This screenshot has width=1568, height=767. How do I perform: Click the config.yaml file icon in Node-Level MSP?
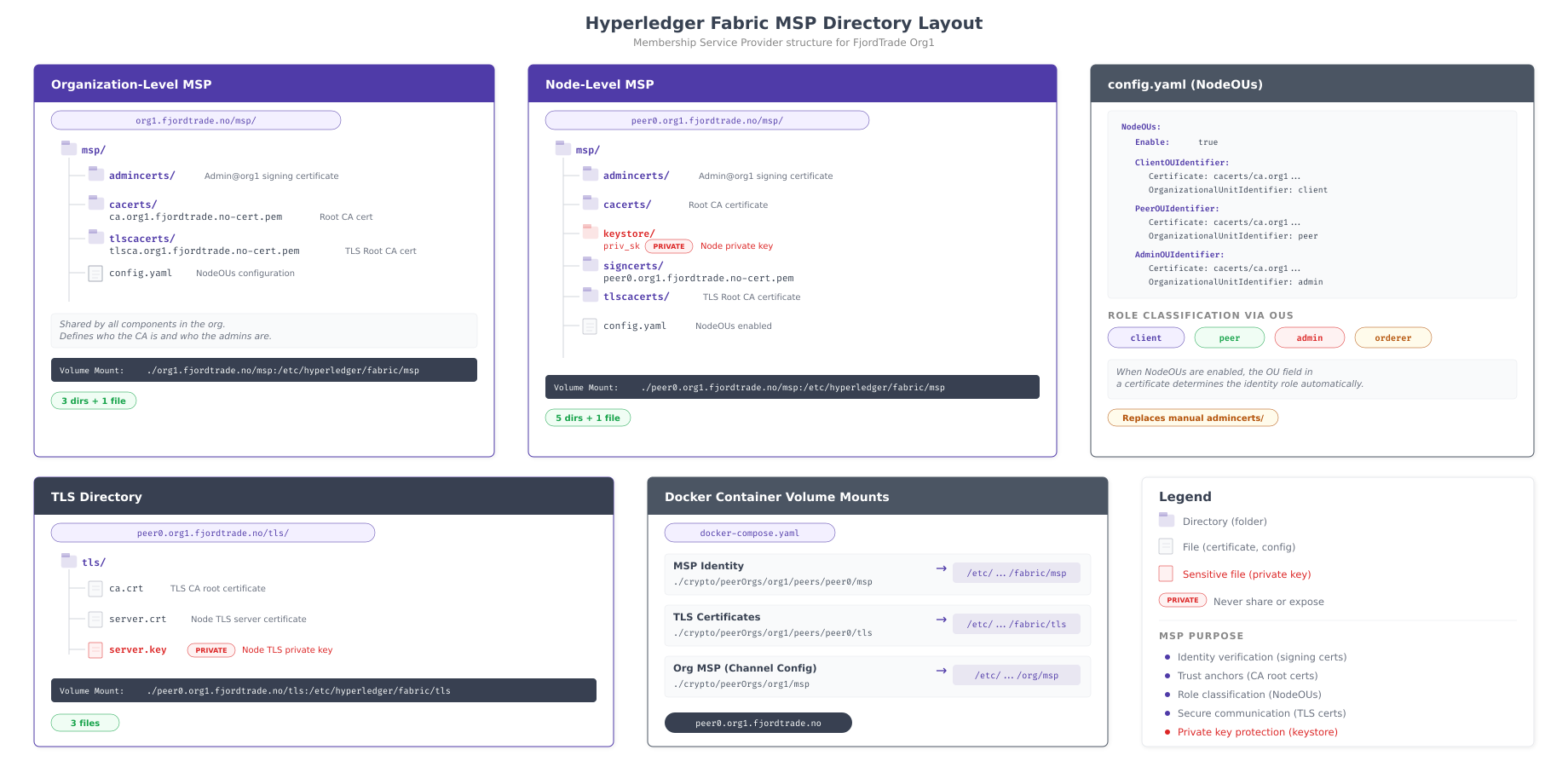pos(590,326)
